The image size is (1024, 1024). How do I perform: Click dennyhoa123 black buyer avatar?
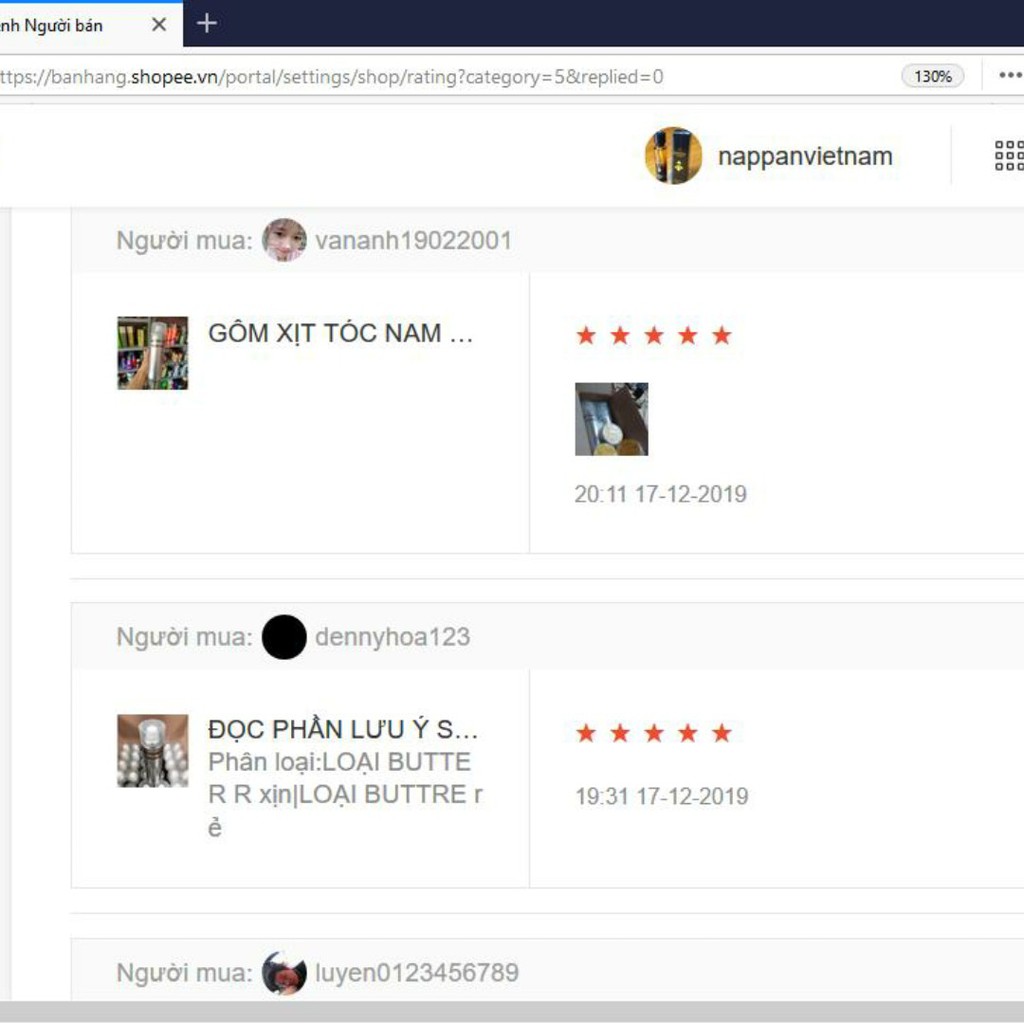tap(284, 637)
